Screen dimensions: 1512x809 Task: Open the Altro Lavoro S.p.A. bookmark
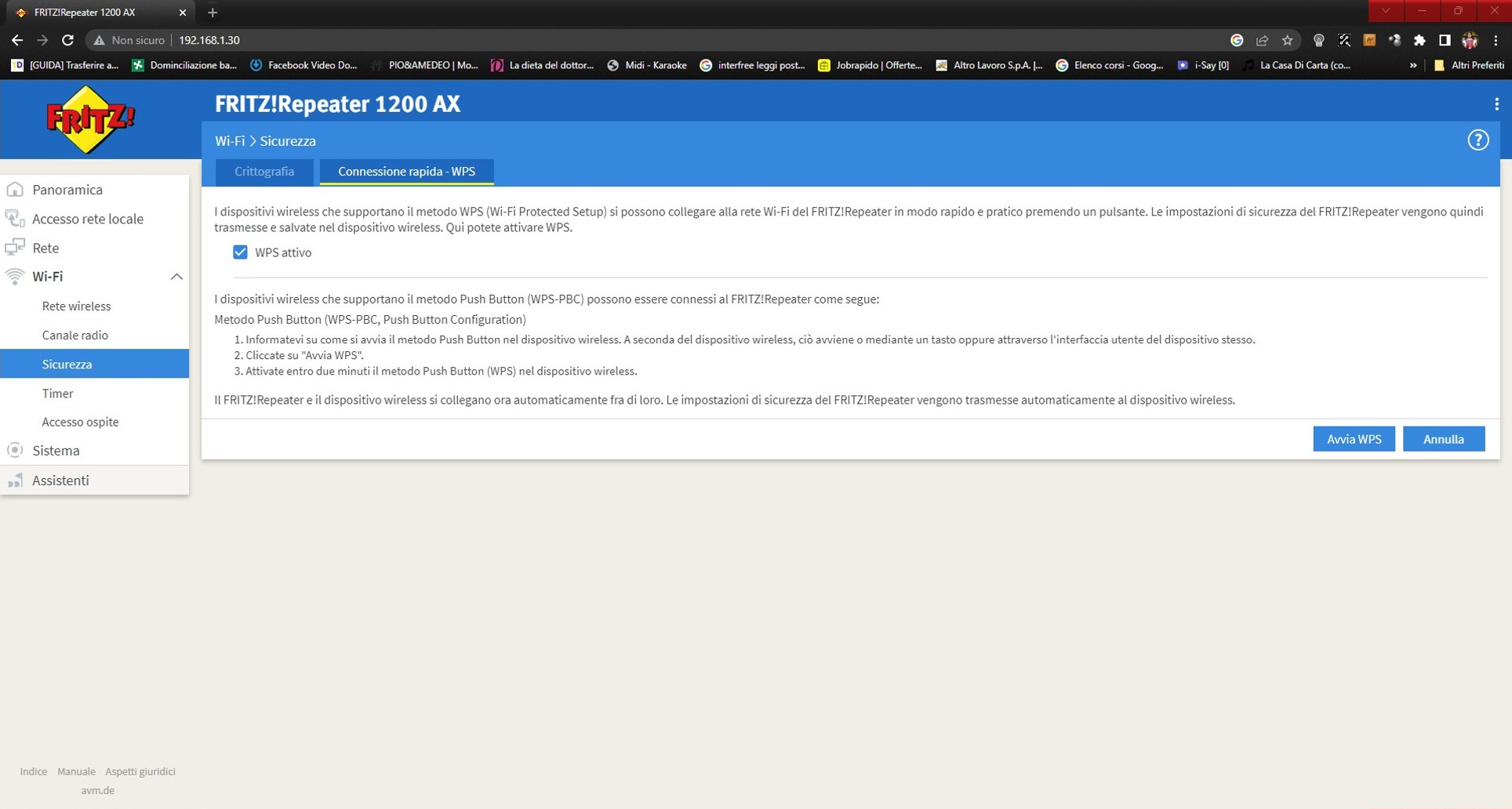[989, 65]
